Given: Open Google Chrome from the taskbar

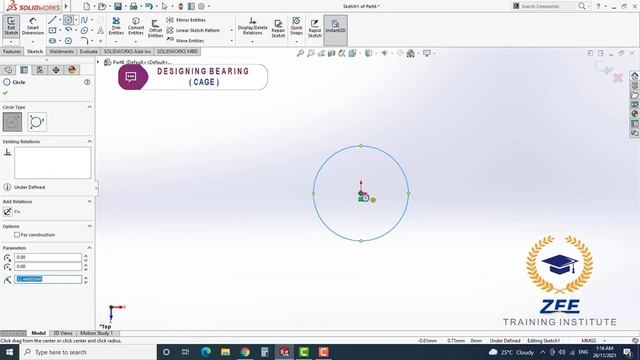Looking at the screenshot, I should (245, 352).
